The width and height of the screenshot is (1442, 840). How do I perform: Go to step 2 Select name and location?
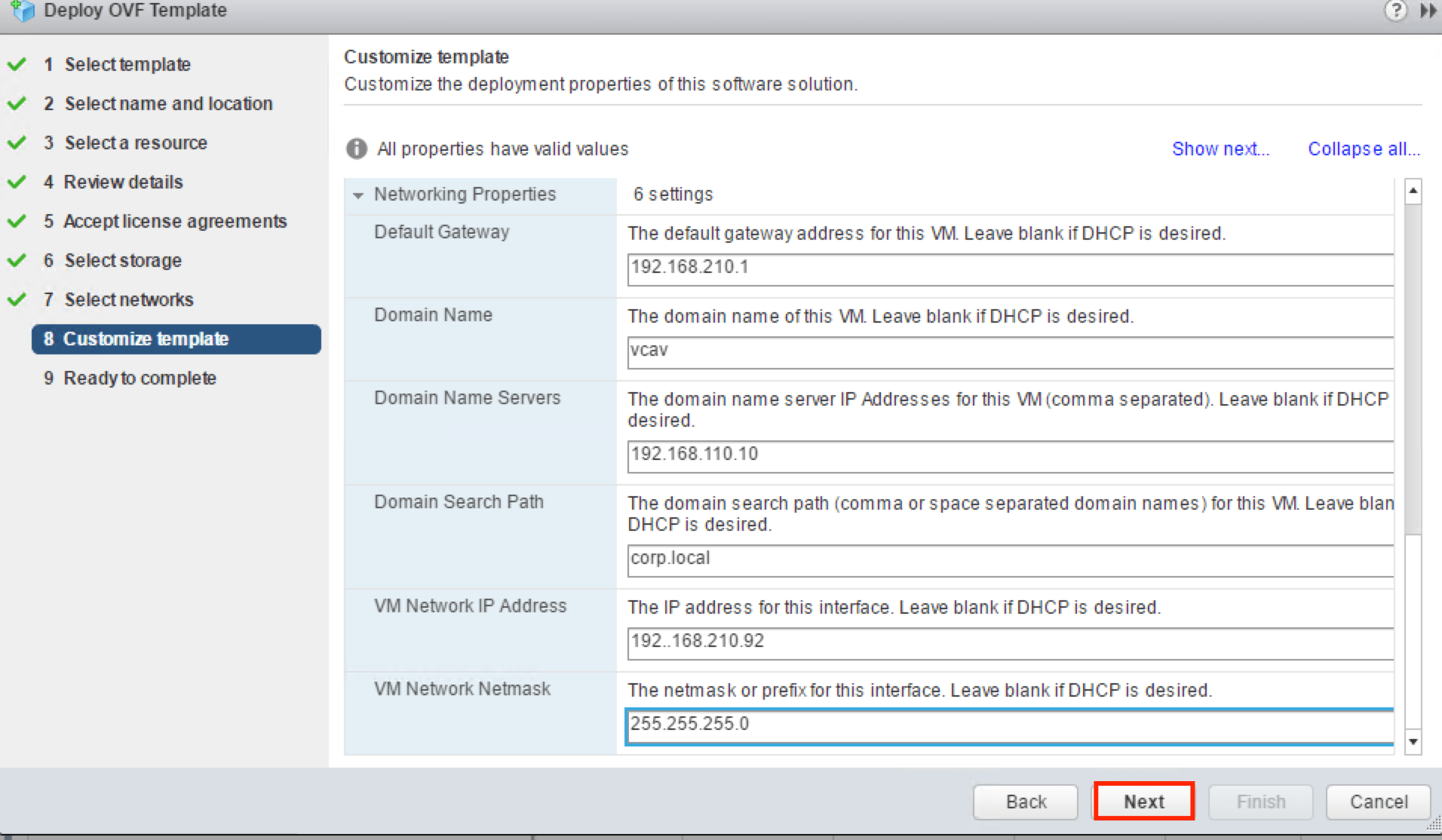(167, 104)
